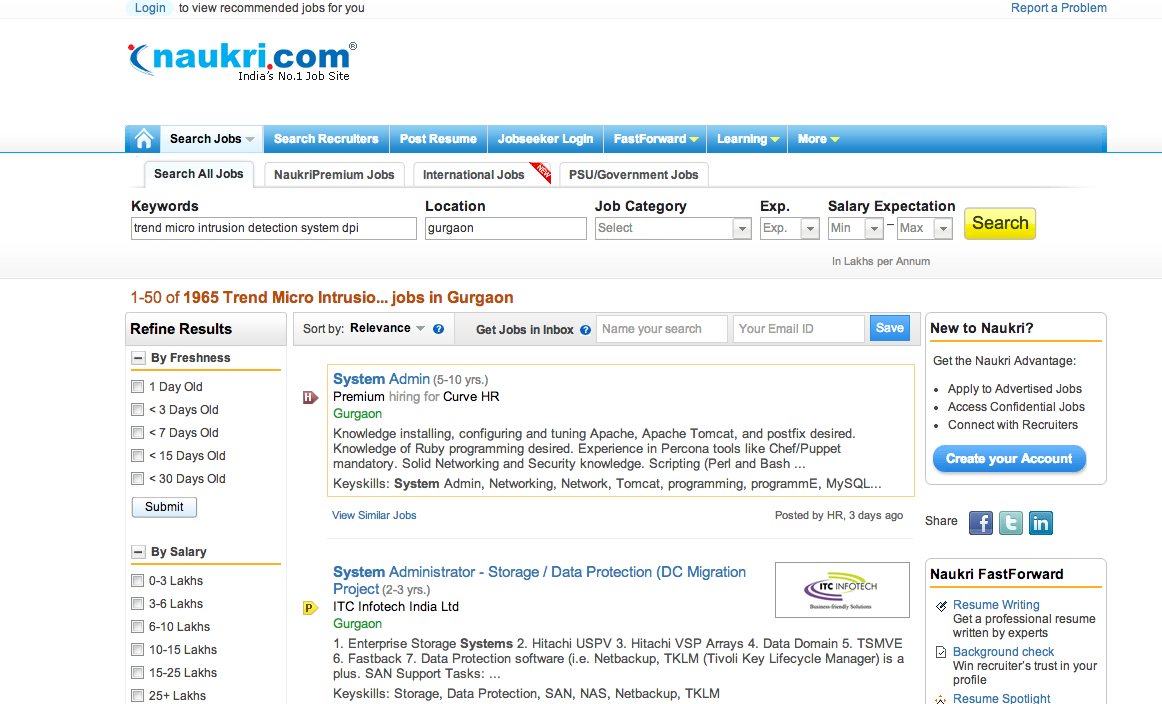Focus the Location input field

pos(505,228)
